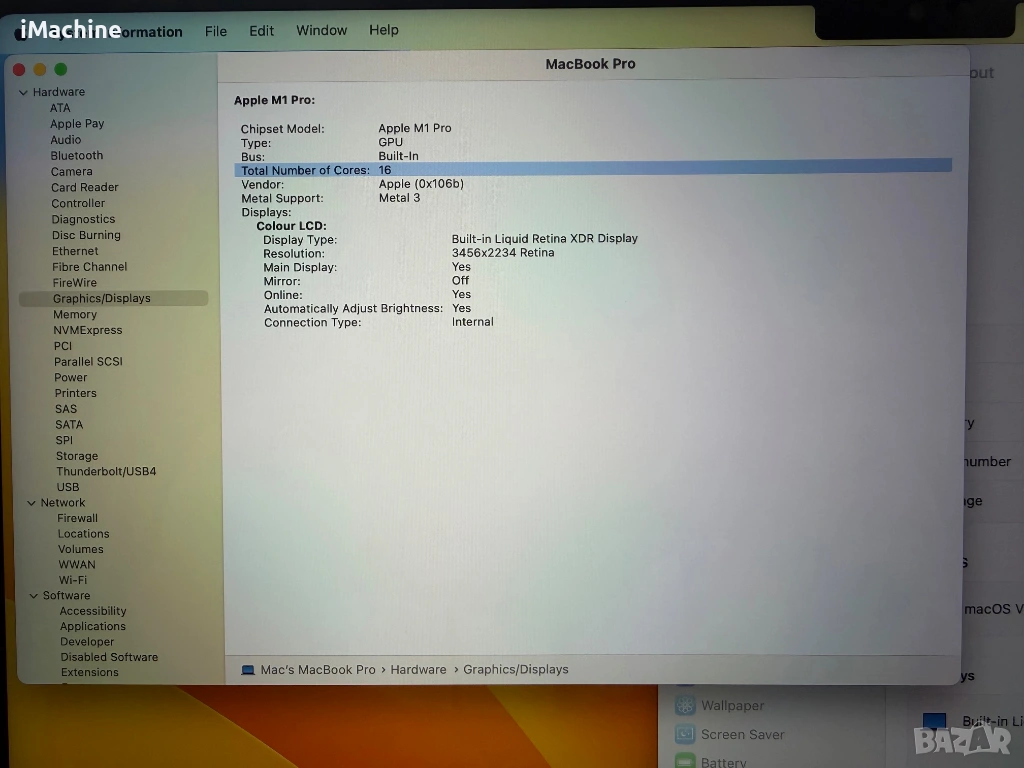Viewport: 1024px width, 768px height.
Task: Open Wi-Fi under the Network section
Action: (73, 580)
